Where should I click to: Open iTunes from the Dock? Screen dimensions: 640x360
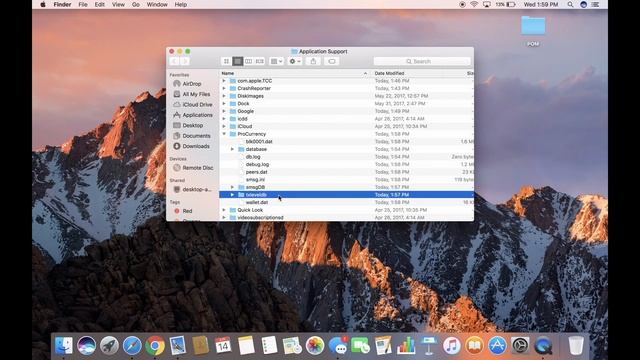tap(451, 346)
